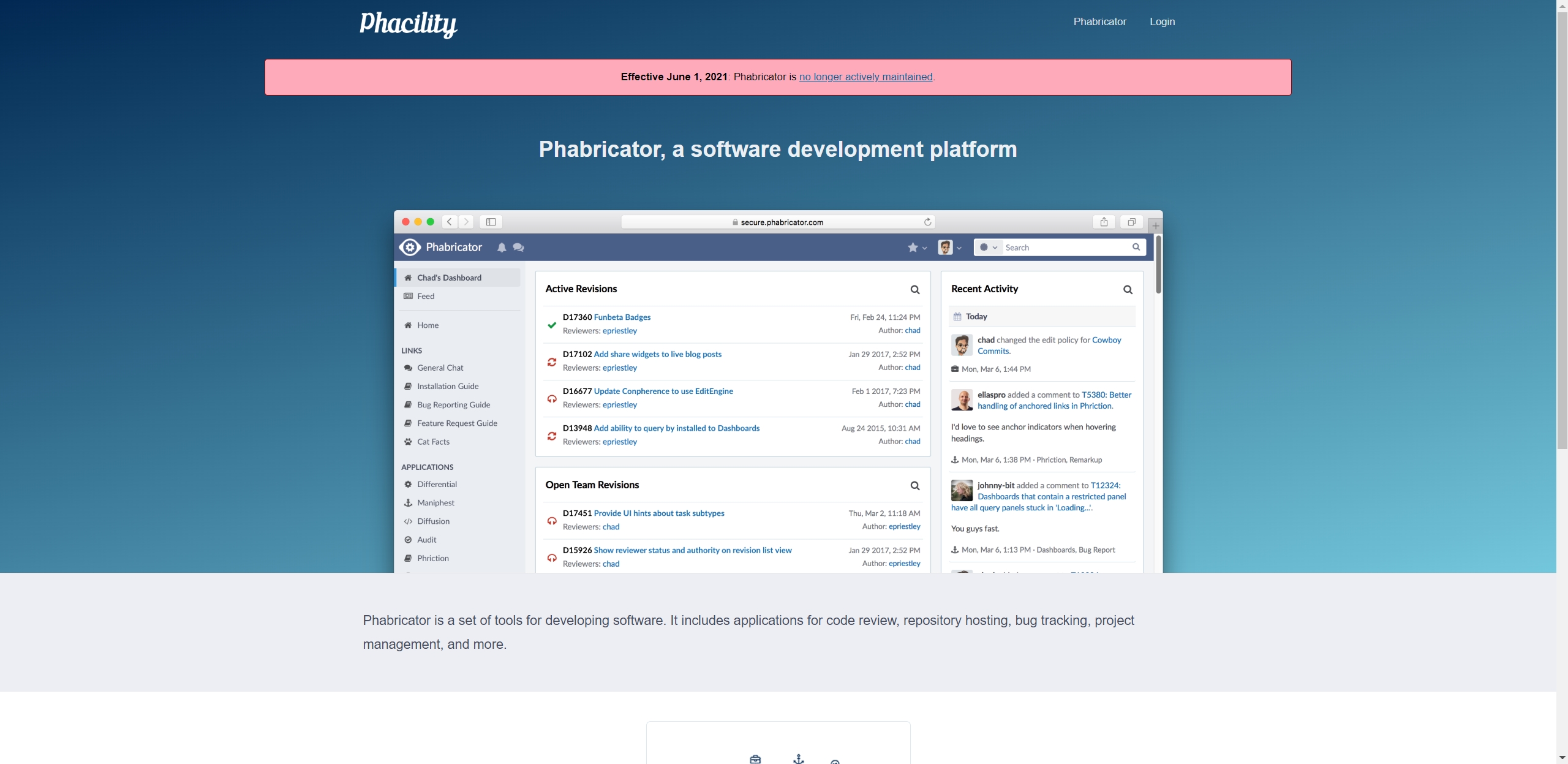Open the 'no longer actively maintained' link
Image resolution: width=1568 pixels, height=764 pixels.
(x=865, y=77)
